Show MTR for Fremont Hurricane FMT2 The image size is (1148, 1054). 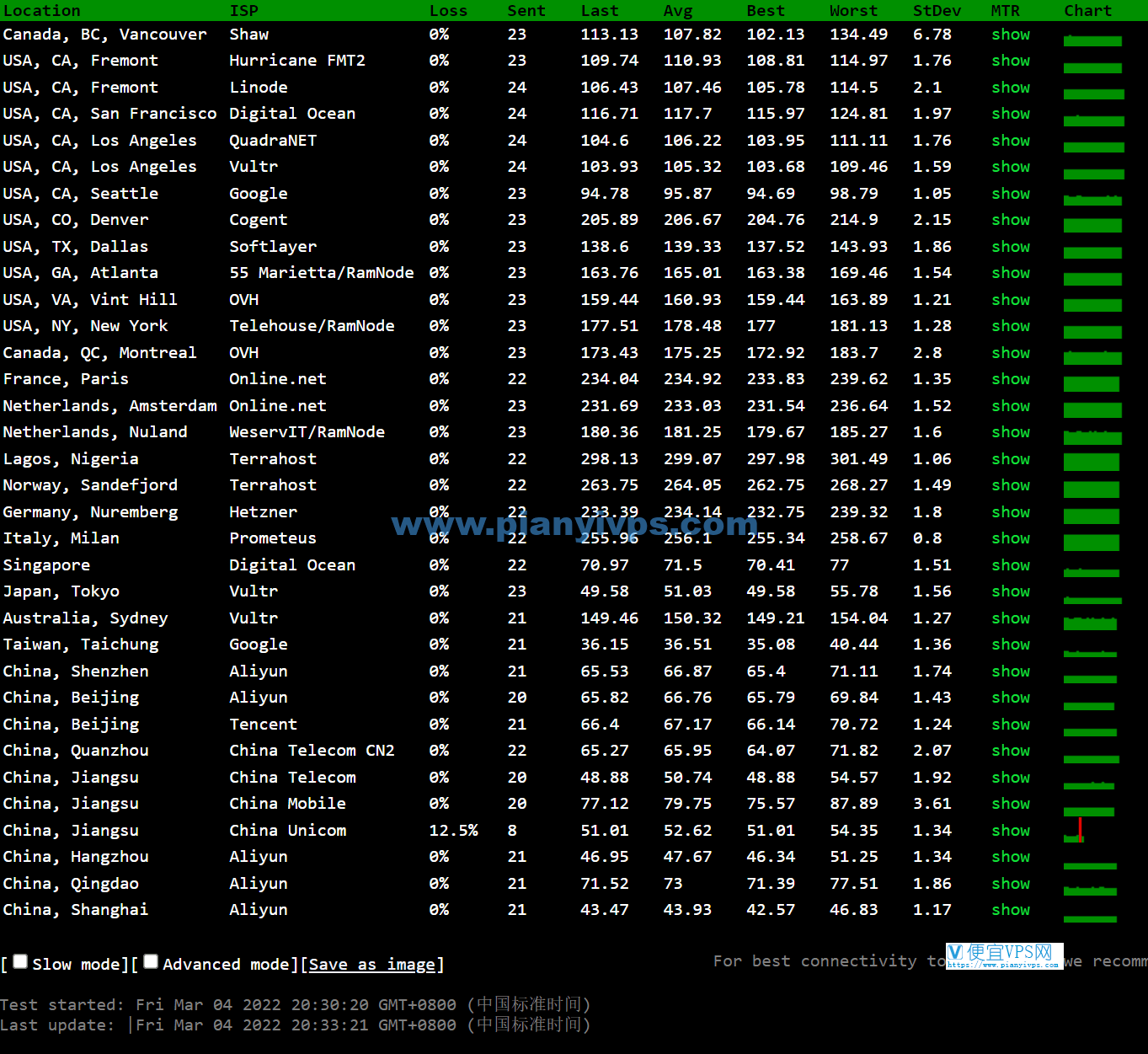pos(1011,61)
